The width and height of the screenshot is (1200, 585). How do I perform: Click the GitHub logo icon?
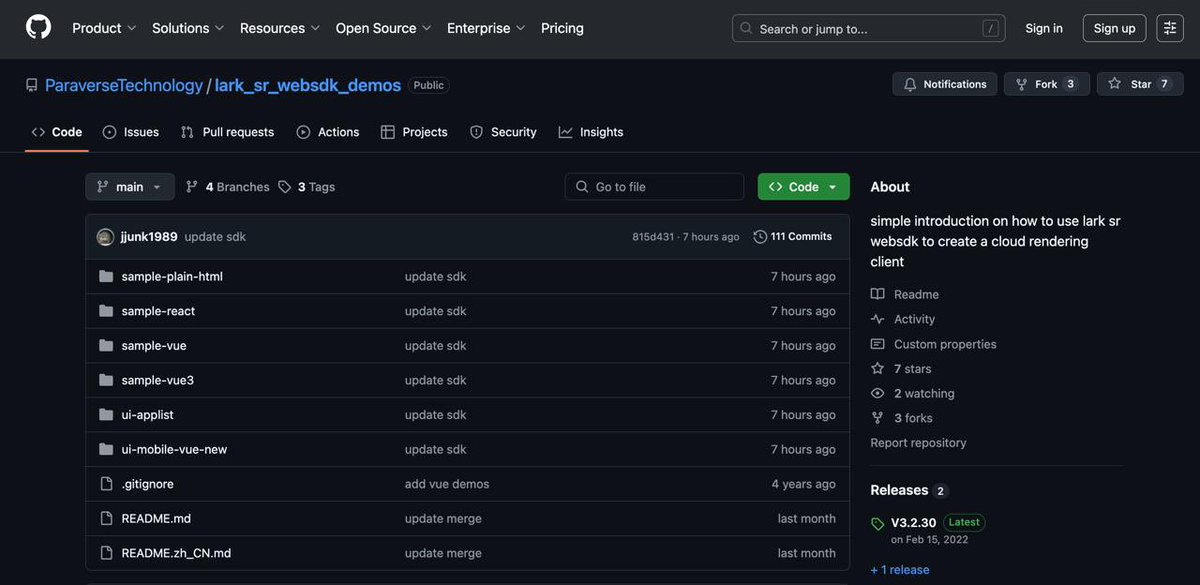[38, 28]
